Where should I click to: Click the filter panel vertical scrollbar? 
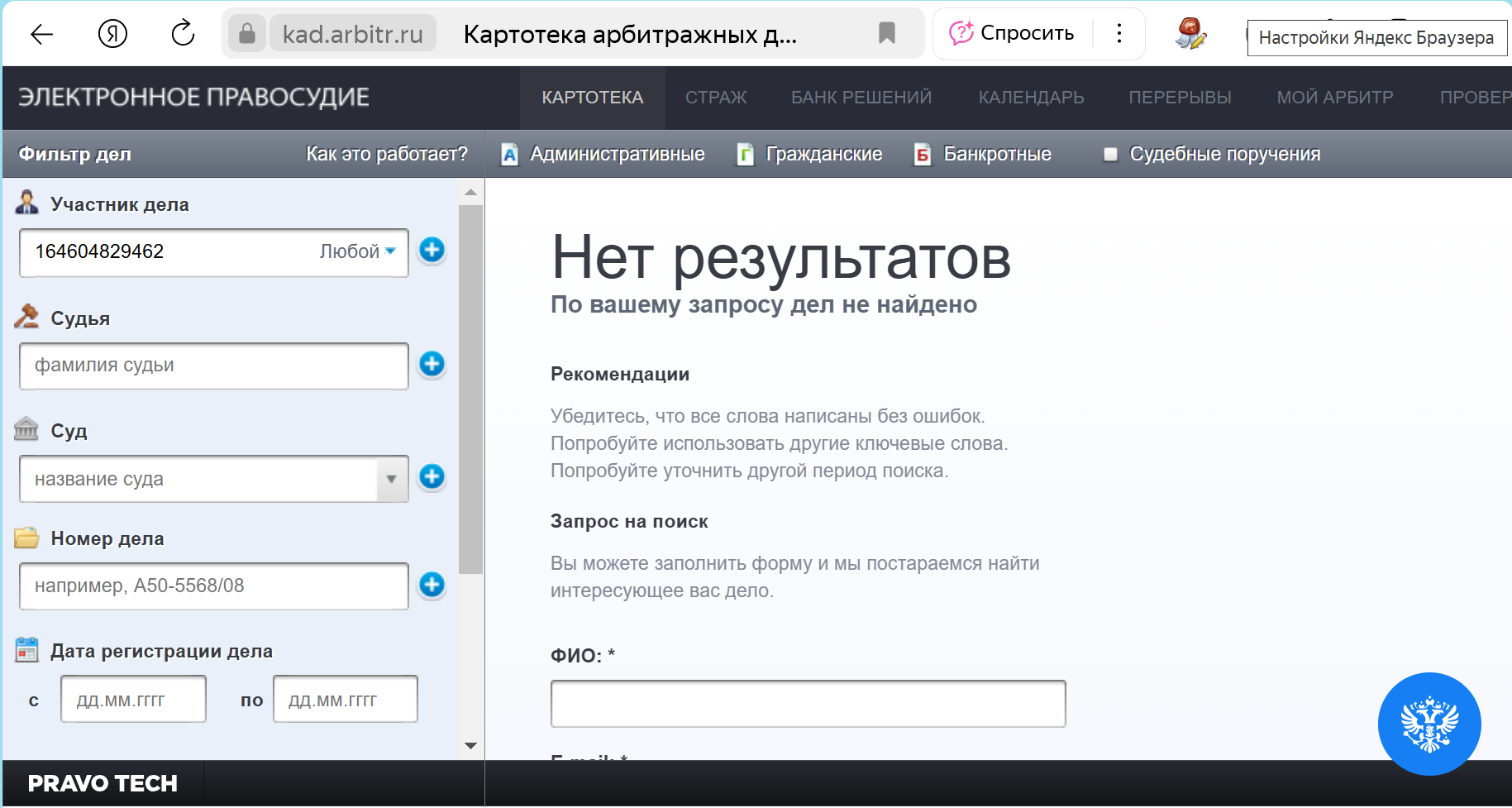pyautogui.click(x=470, y=389)
